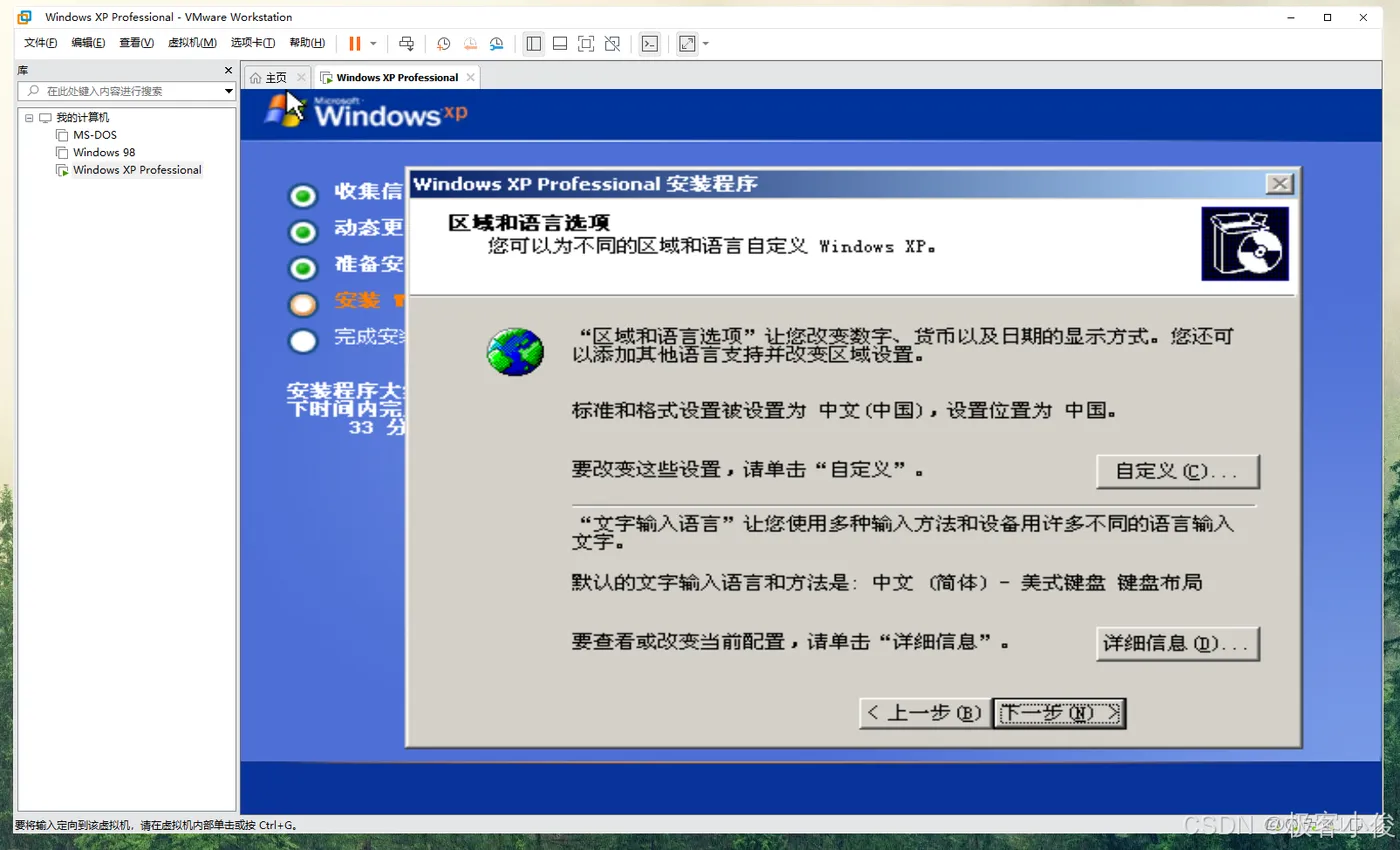The image size is (1400, 850).
Task: Collapse the 我的计算机 tree node
Action: [29, 118]
